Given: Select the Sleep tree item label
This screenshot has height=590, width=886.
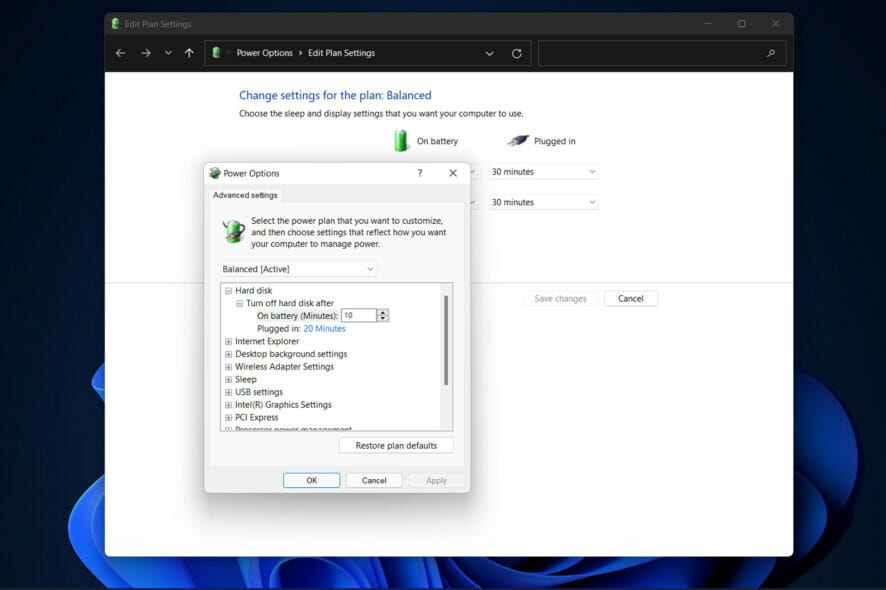Looking at the screenshot, I should coord(246,380).
